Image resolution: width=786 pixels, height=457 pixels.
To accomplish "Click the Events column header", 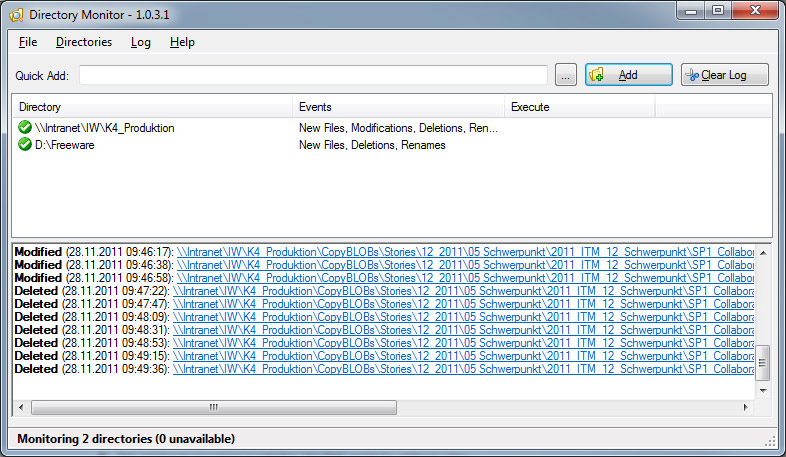I will [398, 107].
